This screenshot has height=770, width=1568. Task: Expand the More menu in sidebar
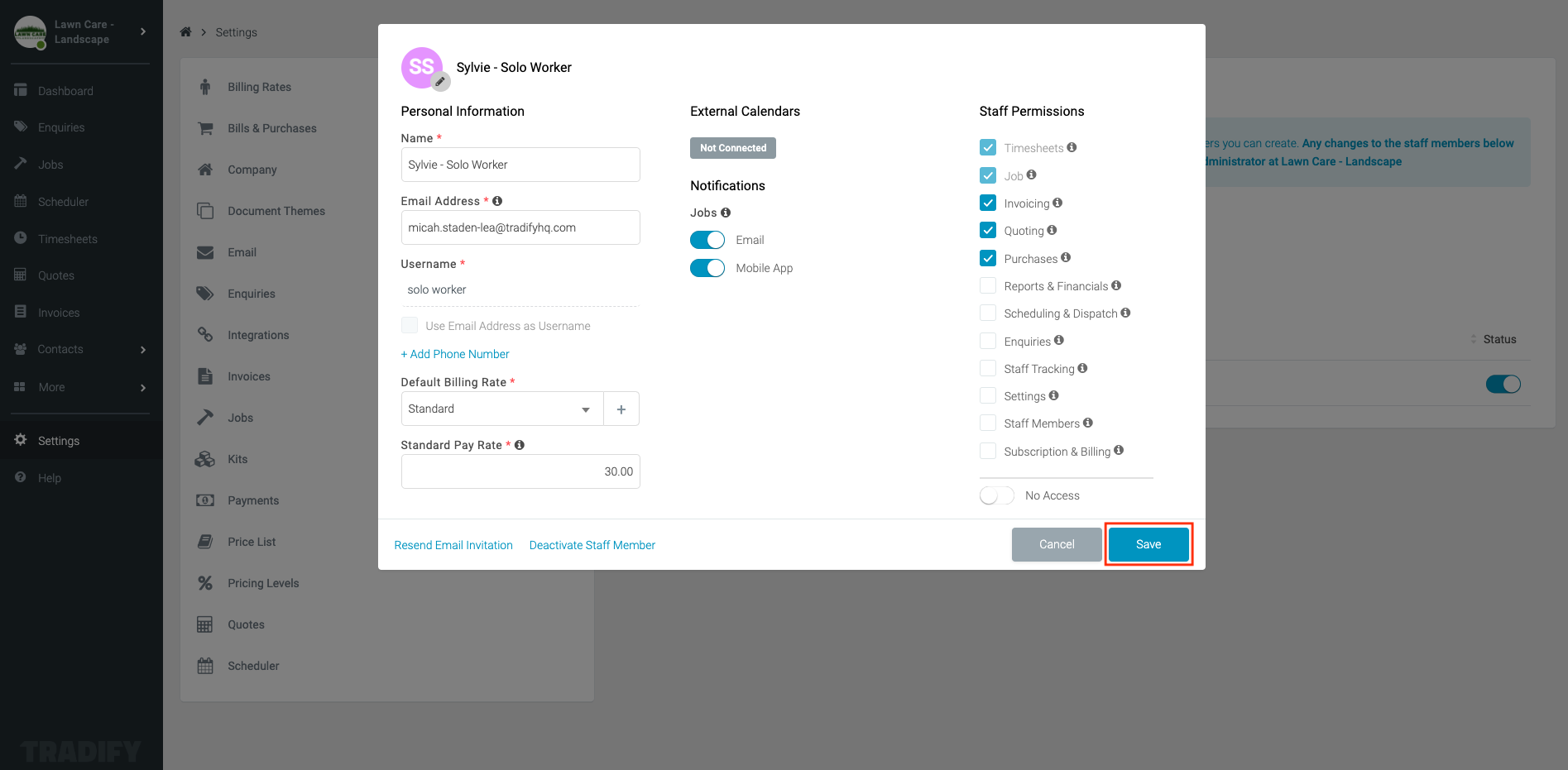142,386
